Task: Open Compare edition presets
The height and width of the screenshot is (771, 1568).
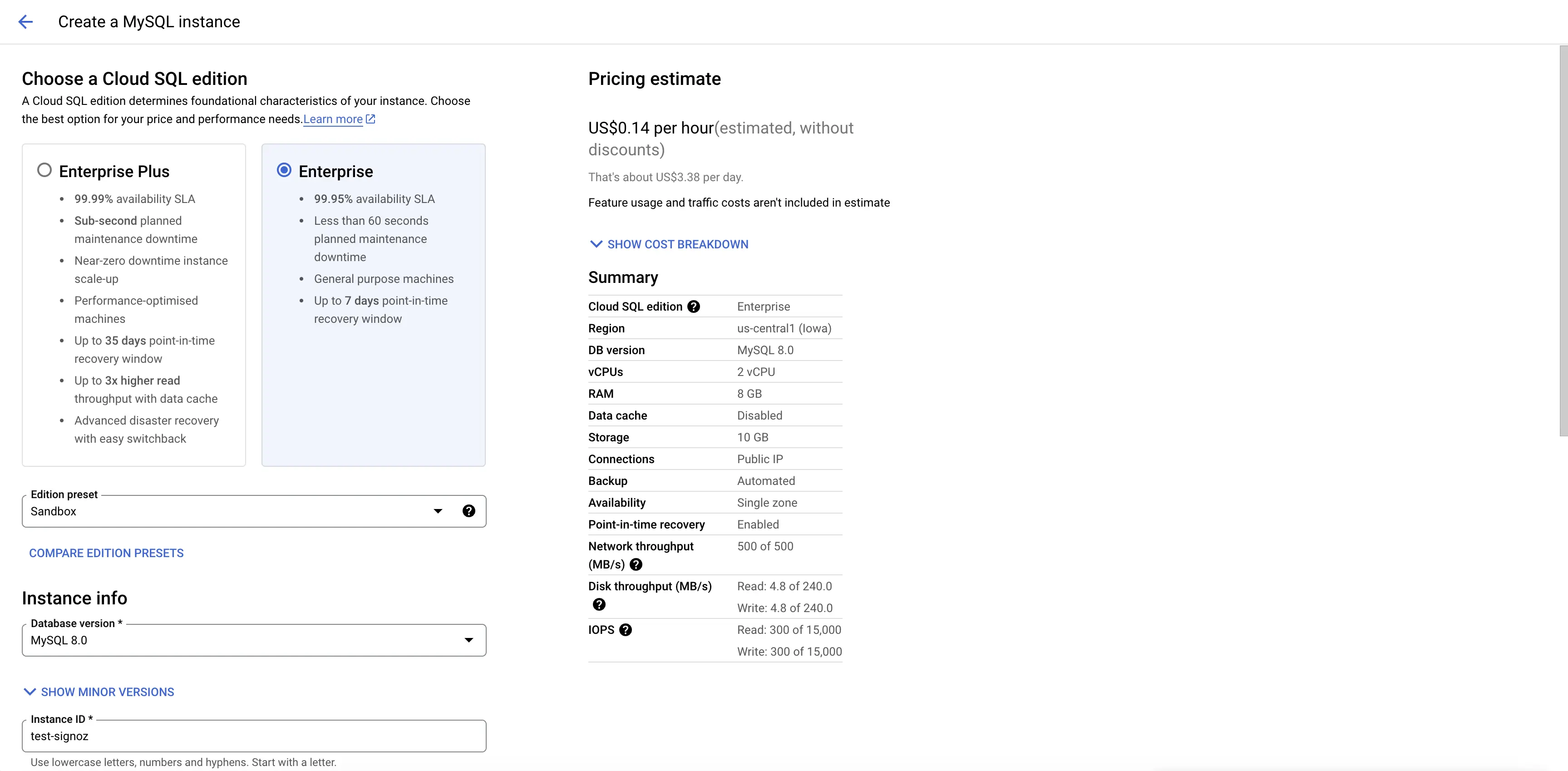Action: [107, 553]
